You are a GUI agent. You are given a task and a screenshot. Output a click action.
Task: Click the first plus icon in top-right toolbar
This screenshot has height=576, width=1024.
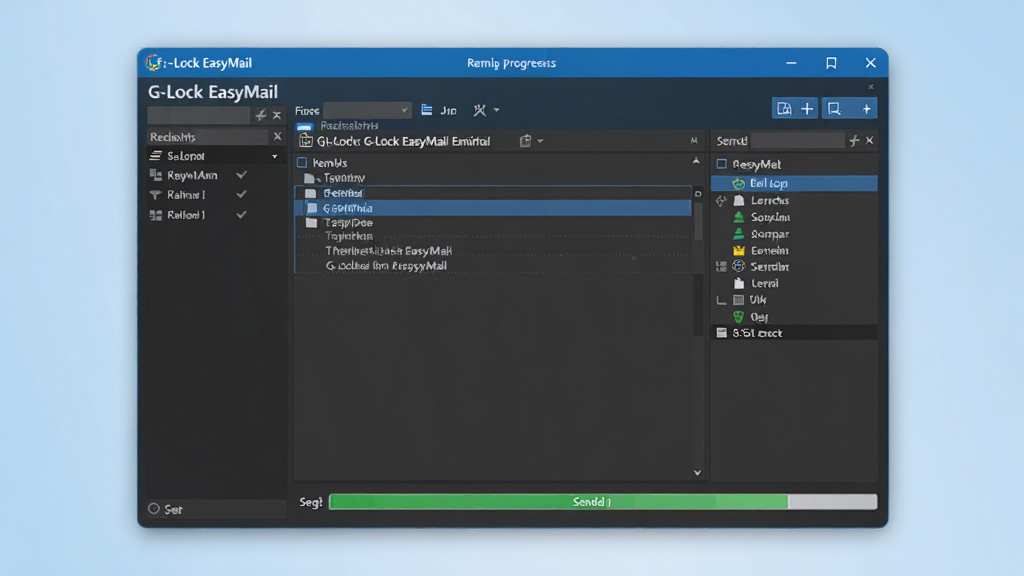(807, 109)
